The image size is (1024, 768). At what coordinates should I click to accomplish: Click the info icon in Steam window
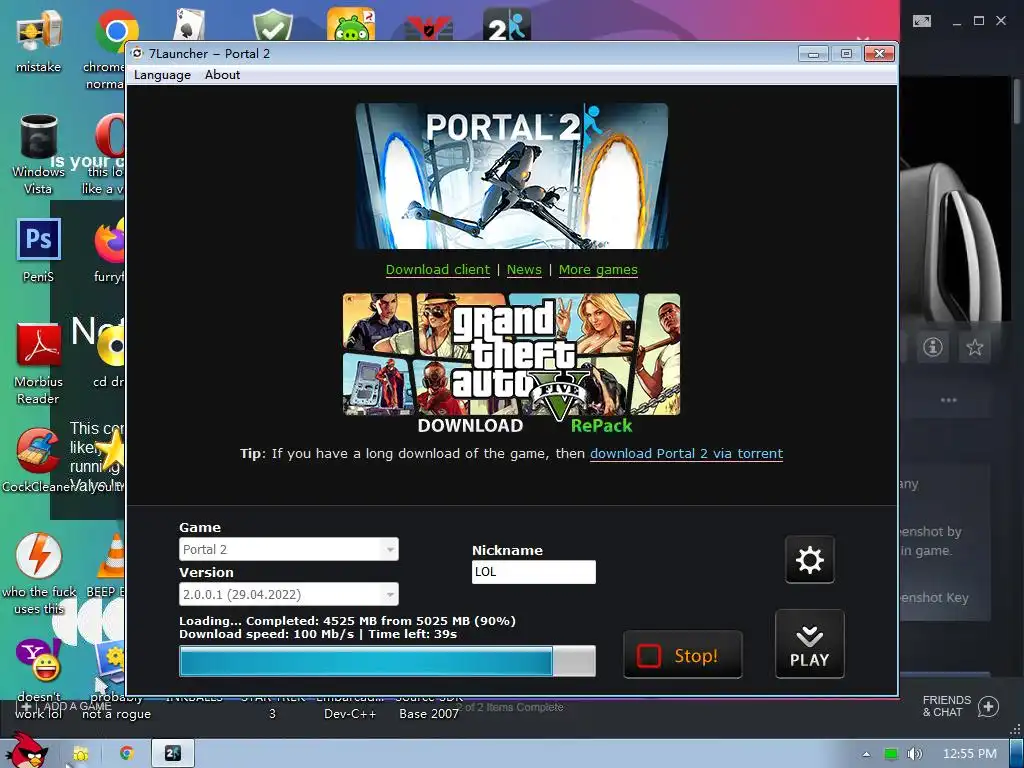point(933,347)
